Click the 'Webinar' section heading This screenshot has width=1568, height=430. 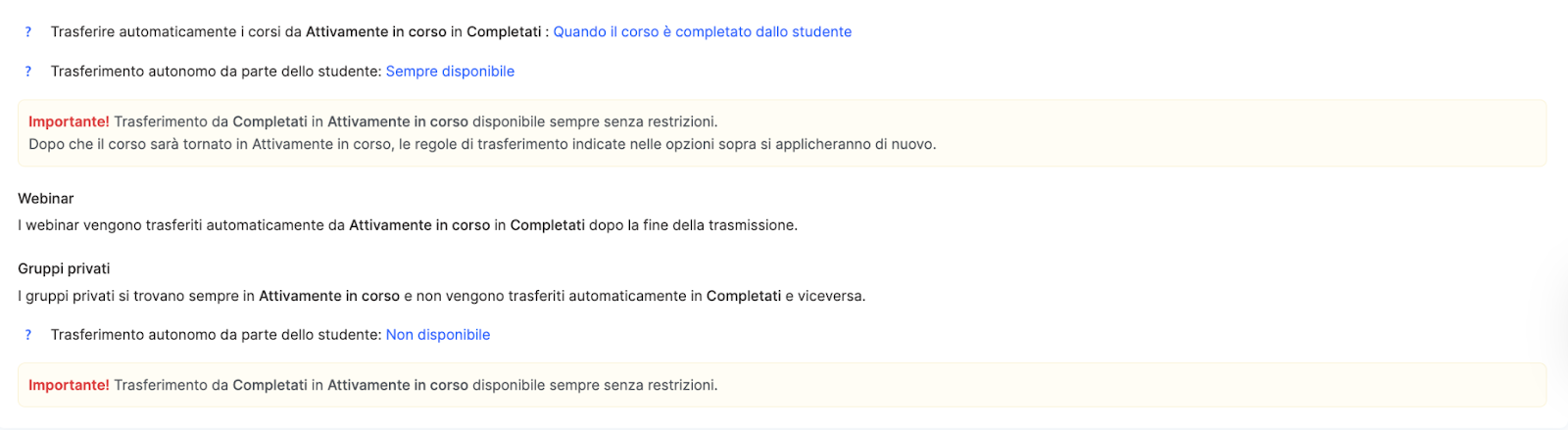pyautogui.click(x=46, y=199)
